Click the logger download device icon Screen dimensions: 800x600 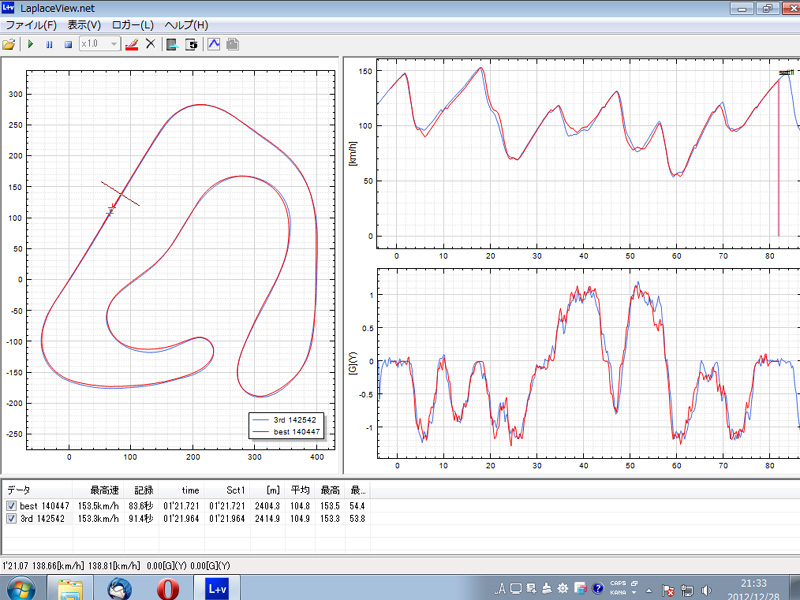point(172,44)
